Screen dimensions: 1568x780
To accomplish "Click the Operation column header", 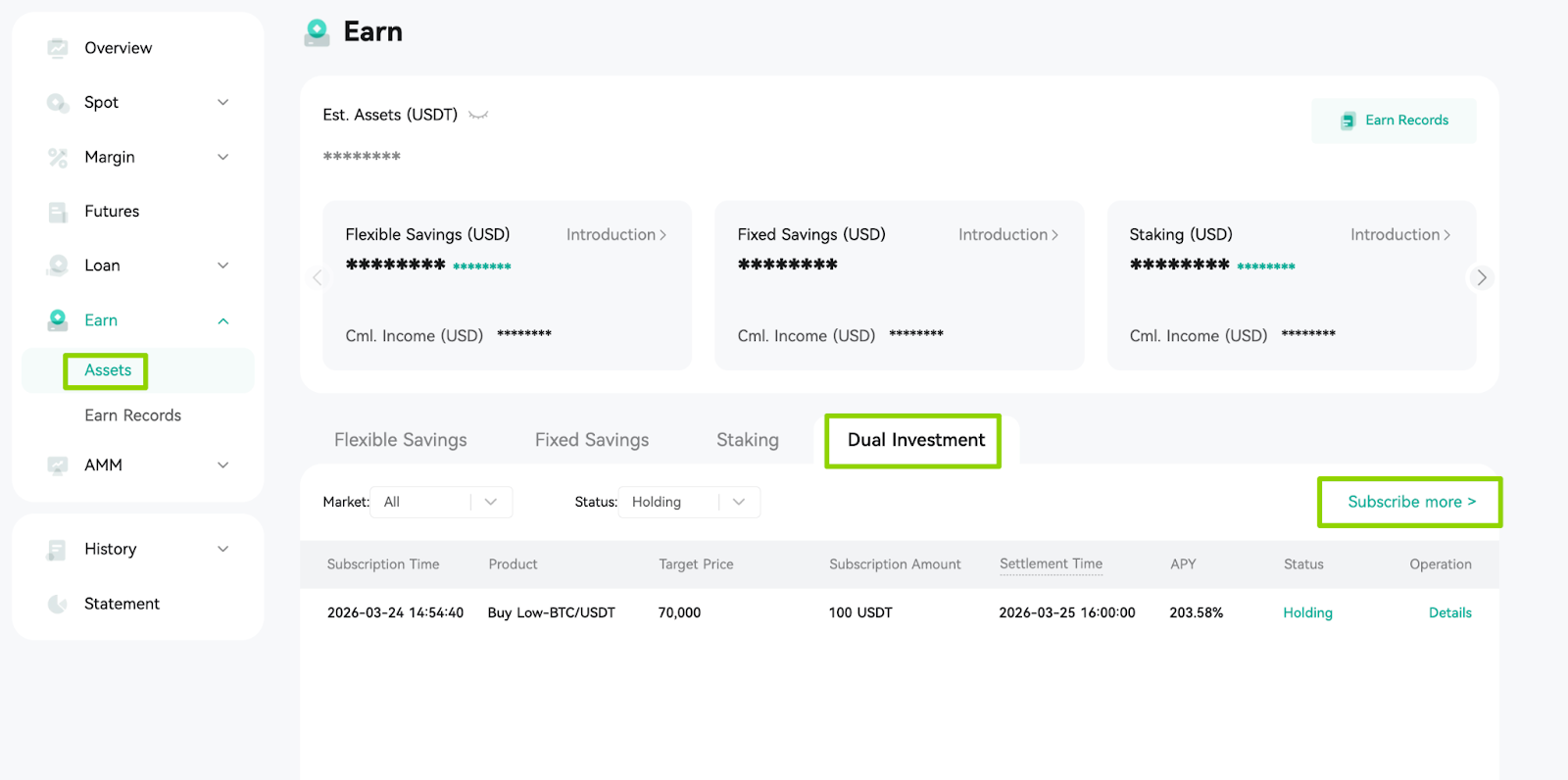I will point(1441,564).
